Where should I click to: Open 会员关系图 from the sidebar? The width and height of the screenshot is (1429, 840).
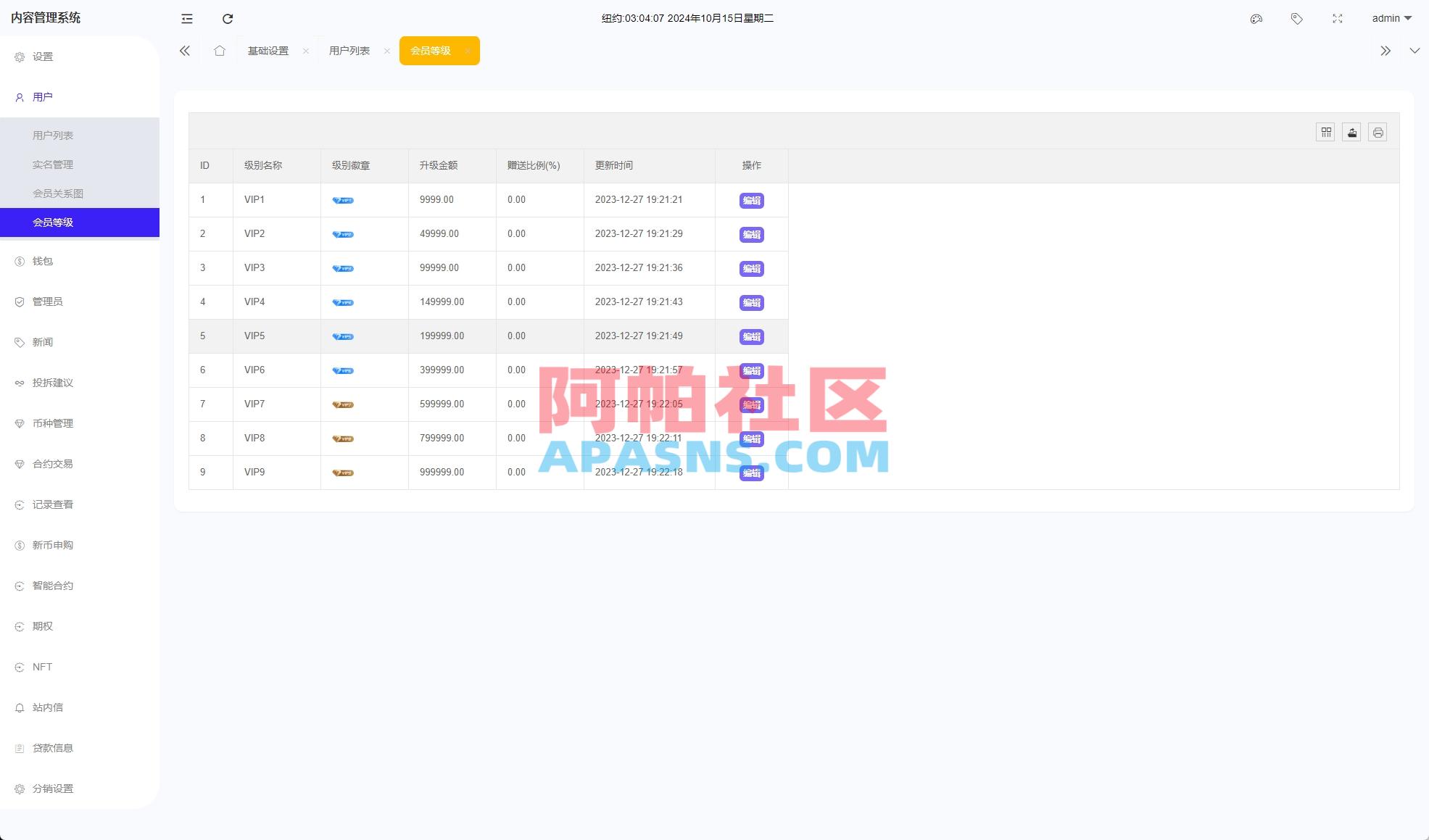(57, 193)
